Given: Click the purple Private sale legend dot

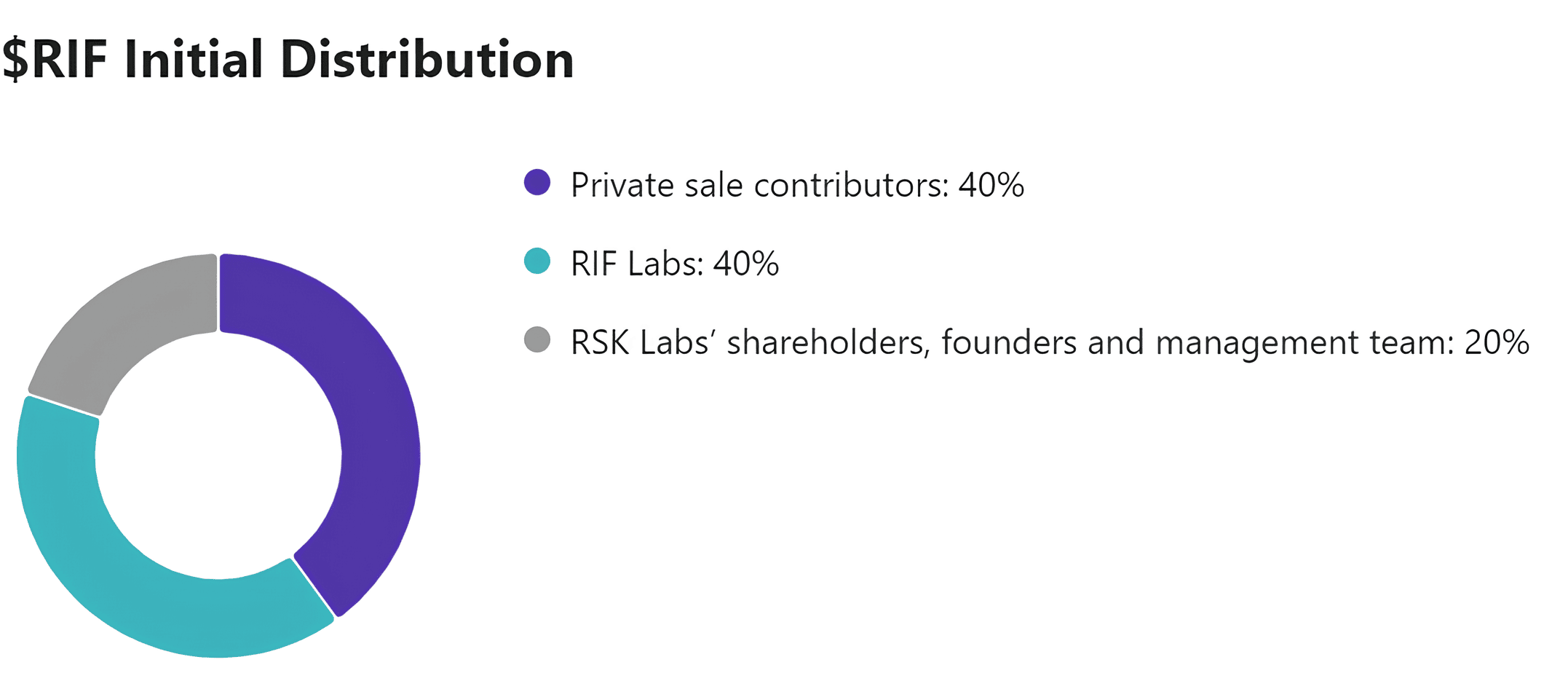Looking at the screenshot, I should tap(537, 182).
